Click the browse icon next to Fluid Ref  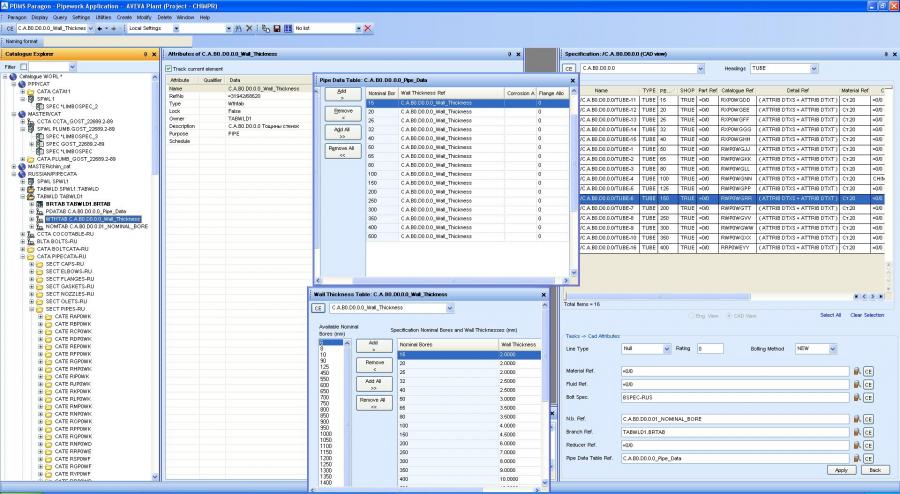(x=857, y=384)
